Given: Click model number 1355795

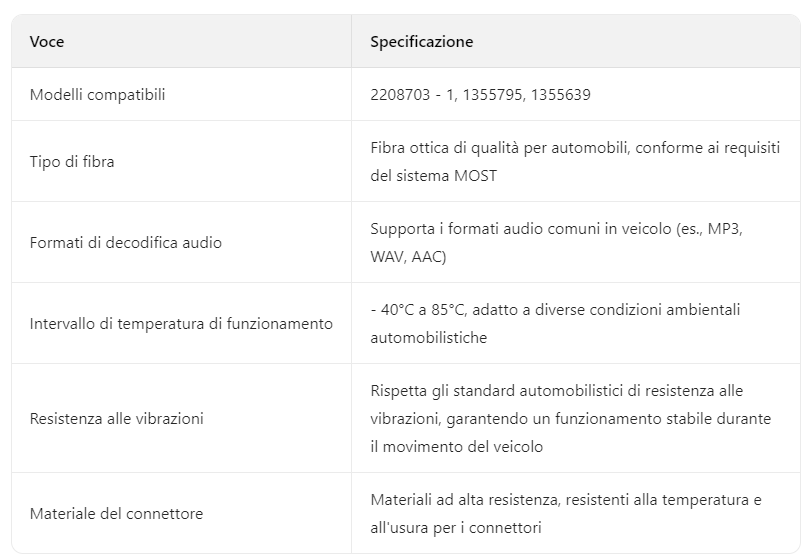Looking at the screenshot, I should pyautogui.click(x=494, y=95).
